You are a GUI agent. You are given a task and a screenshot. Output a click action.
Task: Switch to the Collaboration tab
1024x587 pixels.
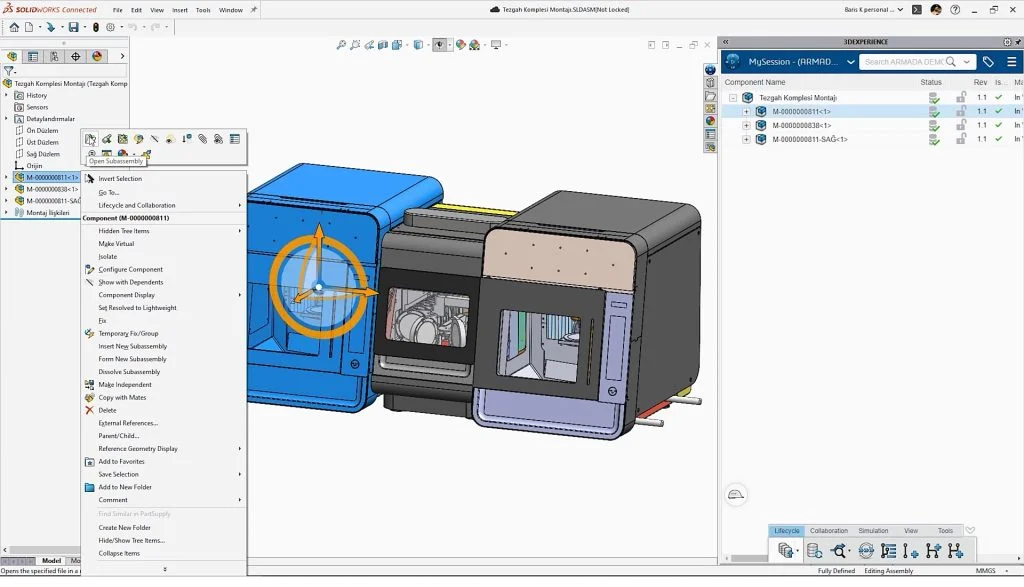tap(828, 531)
